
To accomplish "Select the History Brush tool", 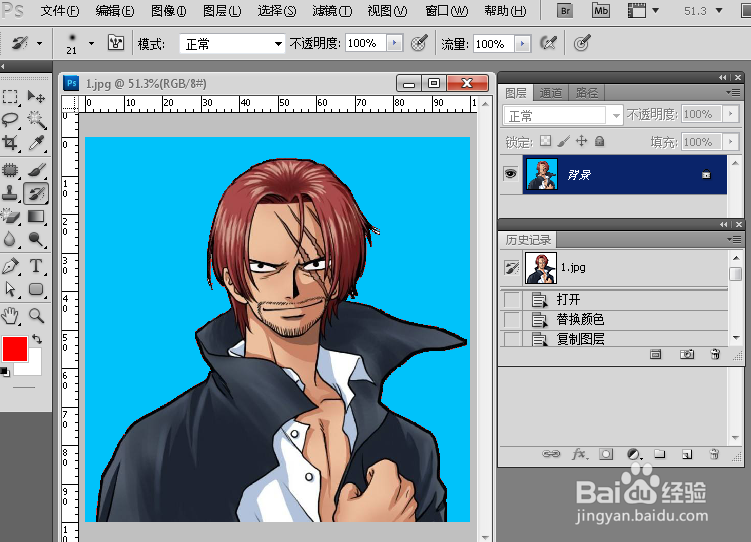I will tap(36, 193).
